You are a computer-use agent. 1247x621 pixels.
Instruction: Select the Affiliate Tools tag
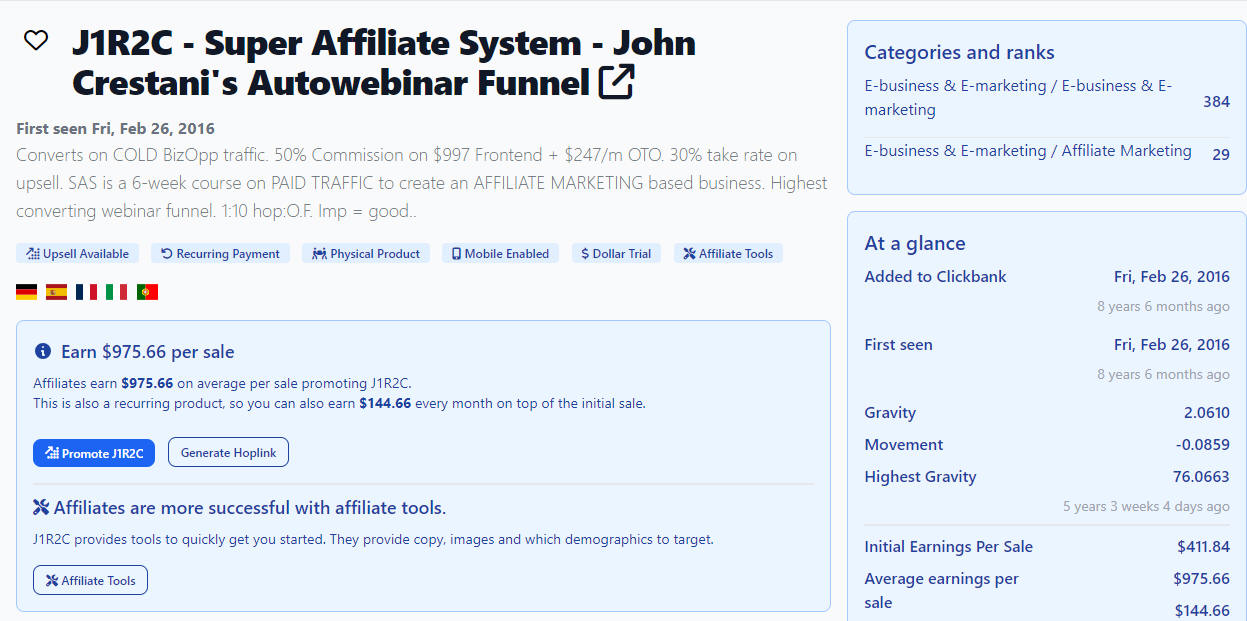728,254
